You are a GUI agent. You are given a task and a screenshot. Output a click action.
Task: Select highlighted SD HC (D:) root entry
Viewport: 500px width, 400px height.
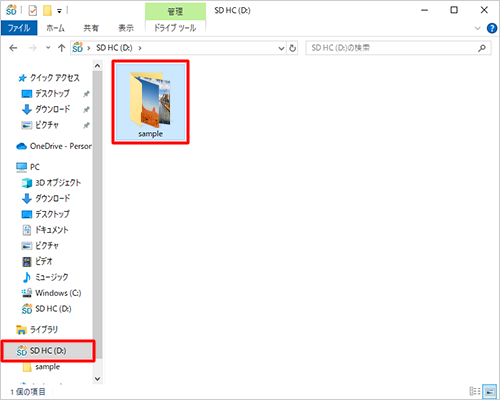pos(48,351)
